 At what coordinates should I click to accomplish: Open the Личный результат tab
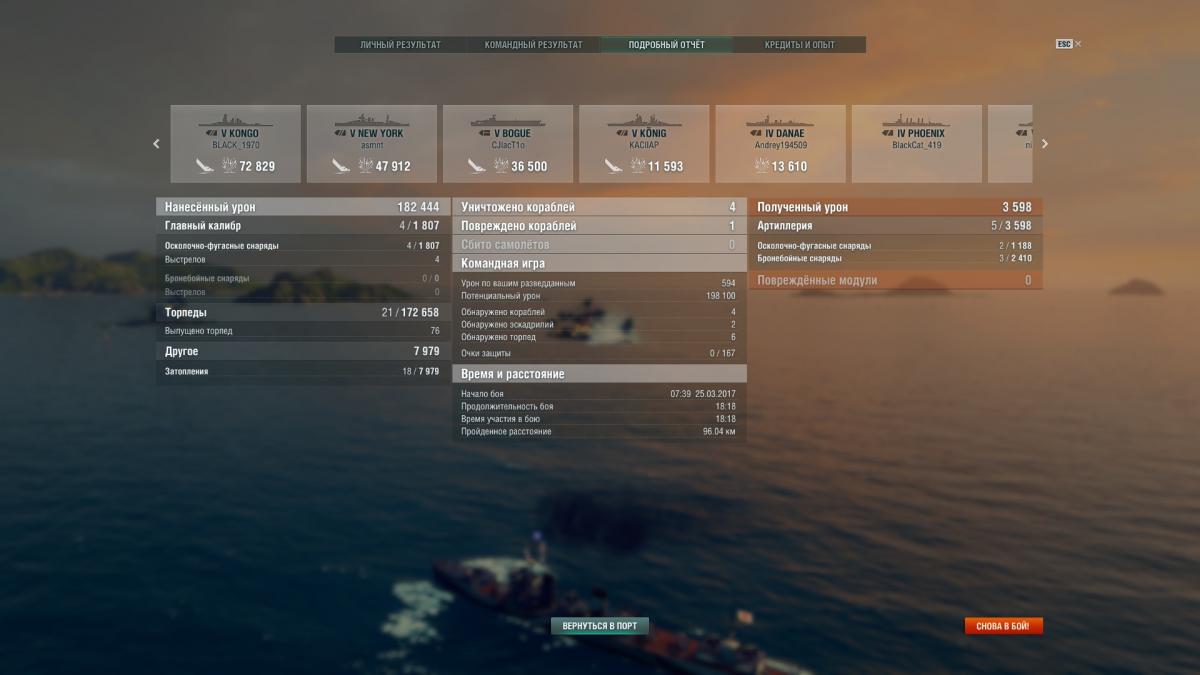tap(400, 45)
